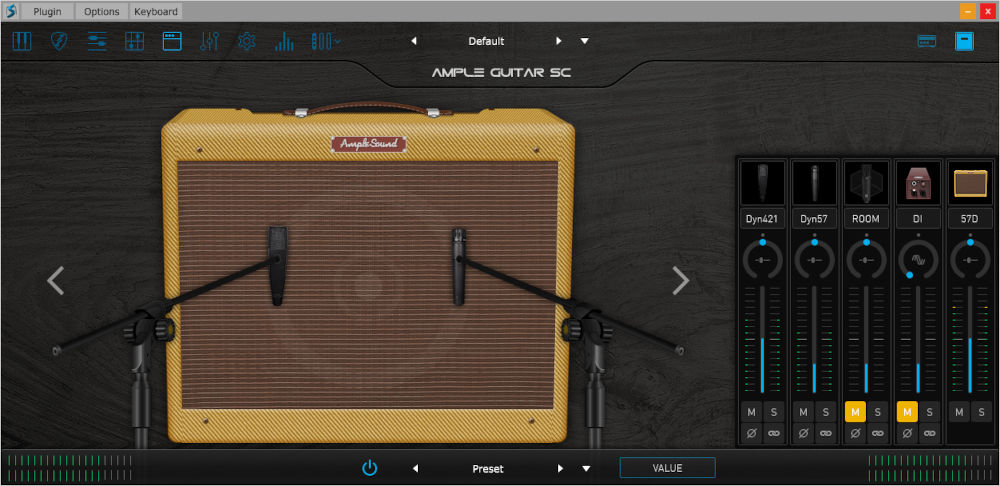Click the Ample Sound app logo

point(10,11)
